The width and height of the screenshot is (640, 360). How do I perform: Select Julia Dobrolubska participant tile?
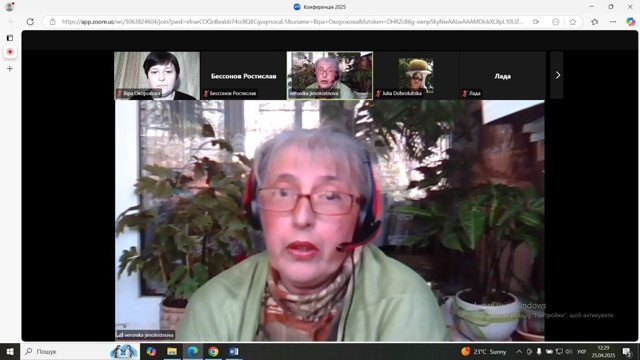416,76
